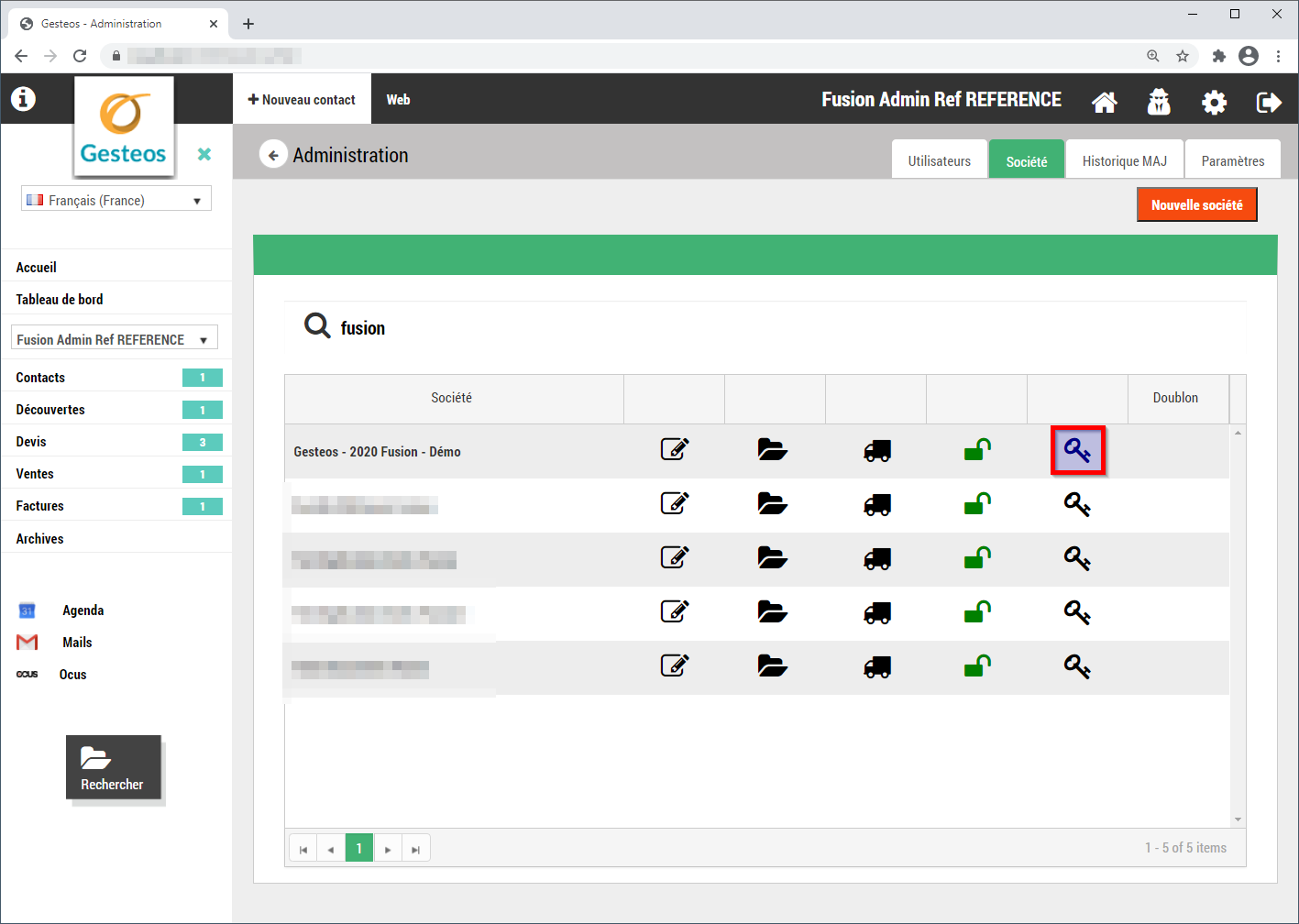Expand Fusion Admin Ref REFERENCE dropdown
This screenshot has width=1299, height=924.
(115, 339)
